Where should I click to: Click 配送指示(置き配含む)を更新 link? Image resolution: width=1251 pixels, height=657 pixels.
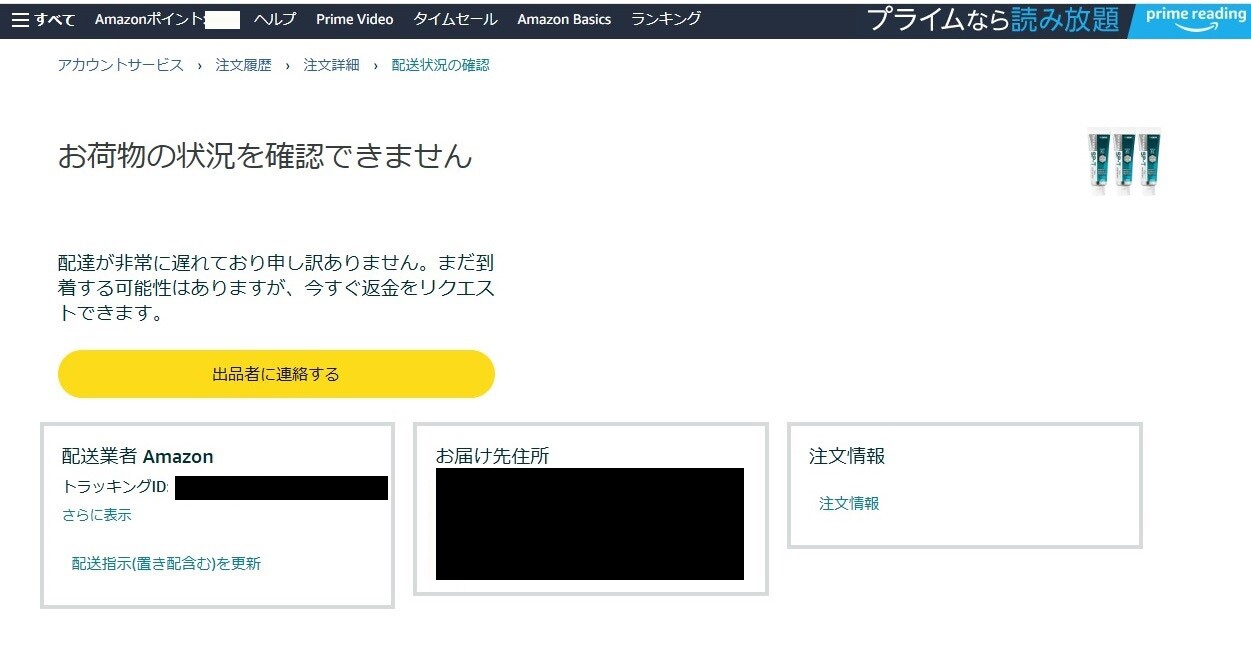click(x=166, y=563)
